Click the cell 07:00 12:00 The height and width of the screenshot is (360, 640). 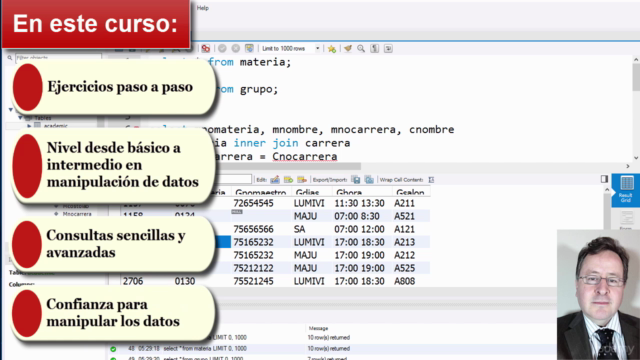(x=359, y=229)
